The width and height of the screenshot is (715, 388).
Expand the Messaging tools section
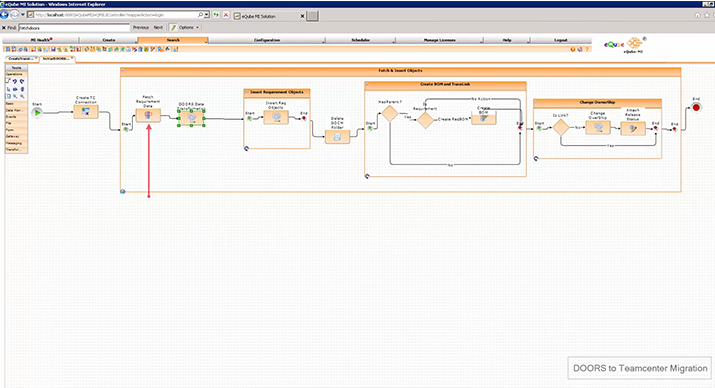pos(16,143)
